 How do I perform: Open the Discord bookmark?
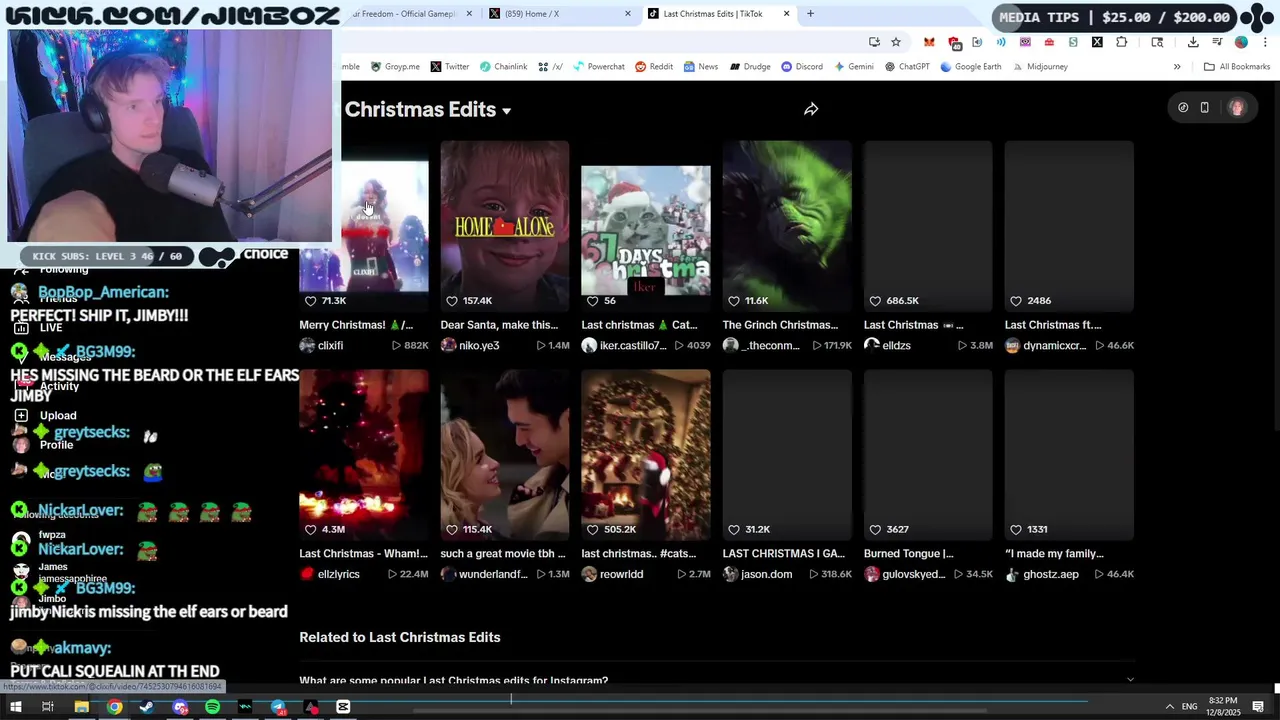[x=801, y=67]
